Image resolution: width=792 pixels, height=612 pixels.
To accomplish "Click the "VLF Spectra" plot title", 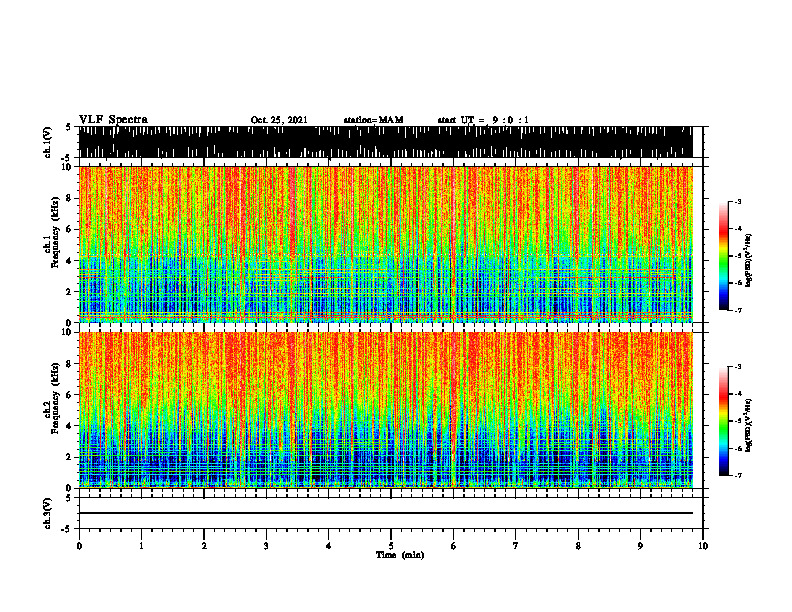I will pos(113,120).
